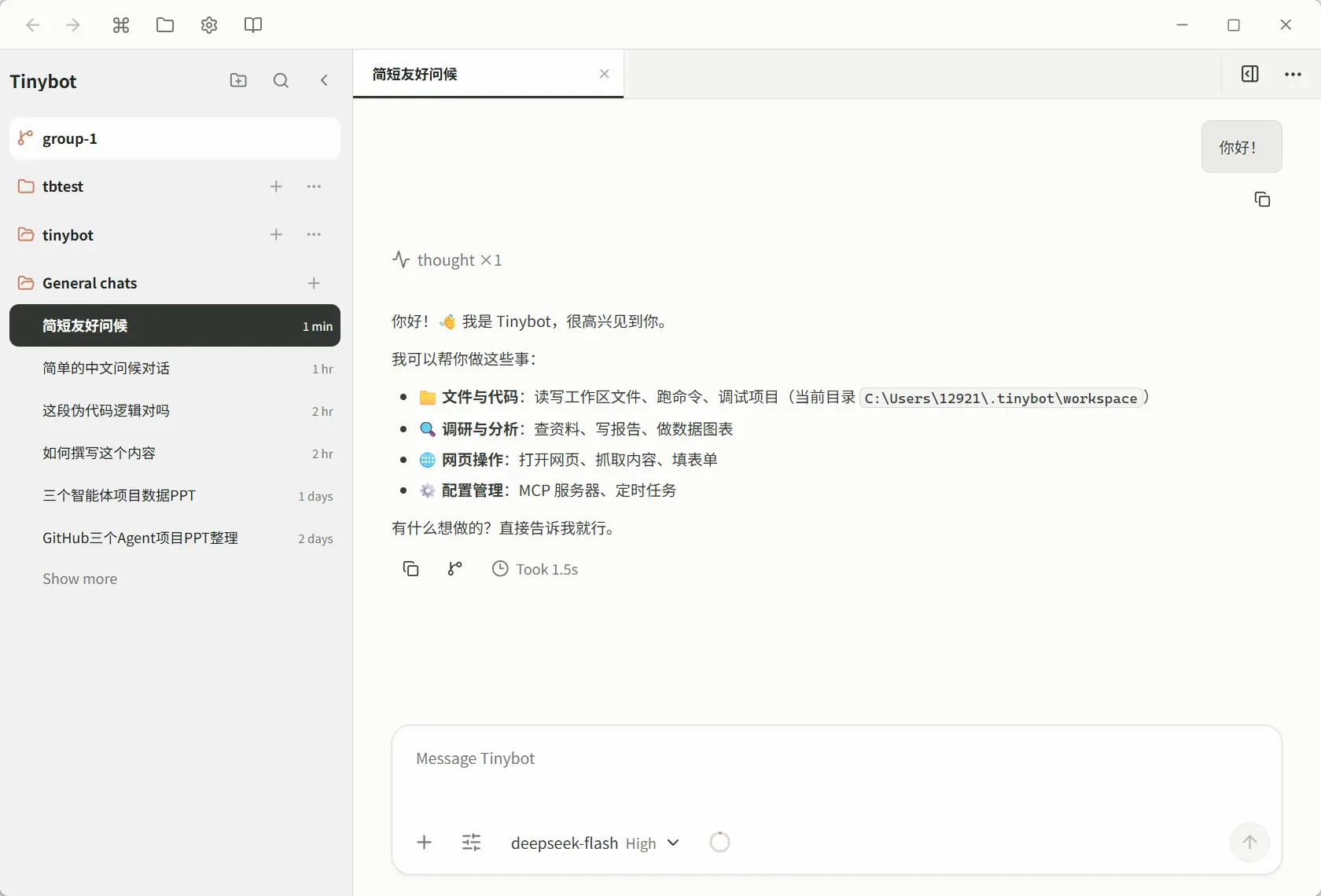This screenshot has width=1321, height=896.
Task: Open the chat tuning sliders icon
Action: [x=472, y=843]
